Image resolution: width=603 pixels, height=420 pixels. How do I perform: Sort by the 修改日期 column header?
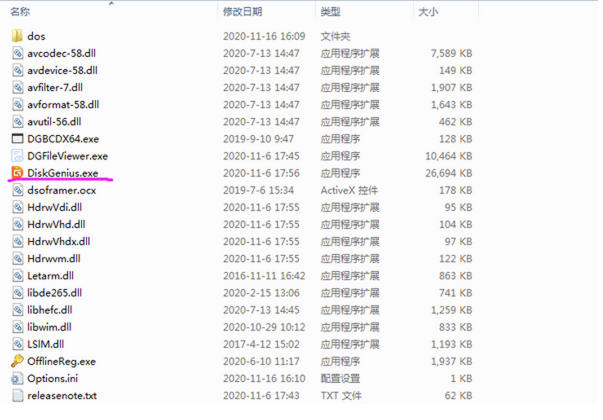click(x=243, y=12)
